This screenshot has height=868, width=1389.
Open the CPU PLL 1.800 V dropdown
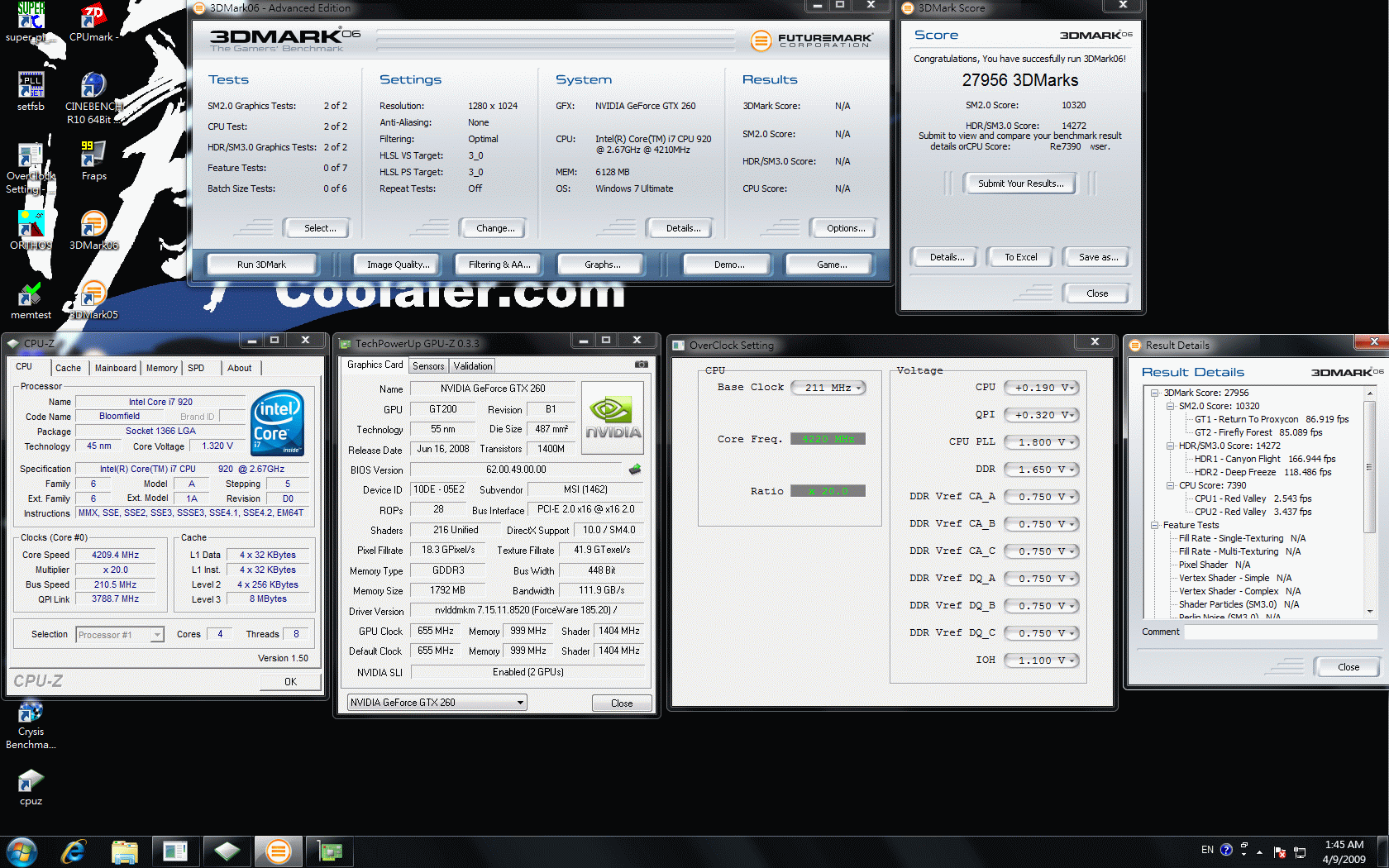pyautogui.click(x=1042, y=442)
